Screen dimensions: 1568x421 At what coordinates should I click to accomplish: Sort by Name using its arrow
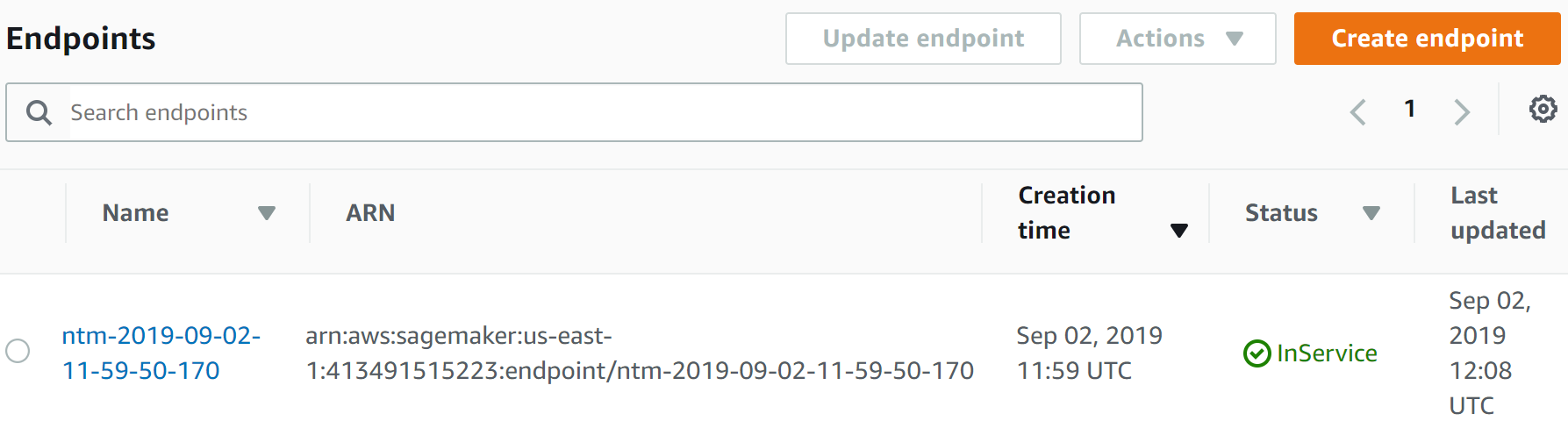point(267,213)
